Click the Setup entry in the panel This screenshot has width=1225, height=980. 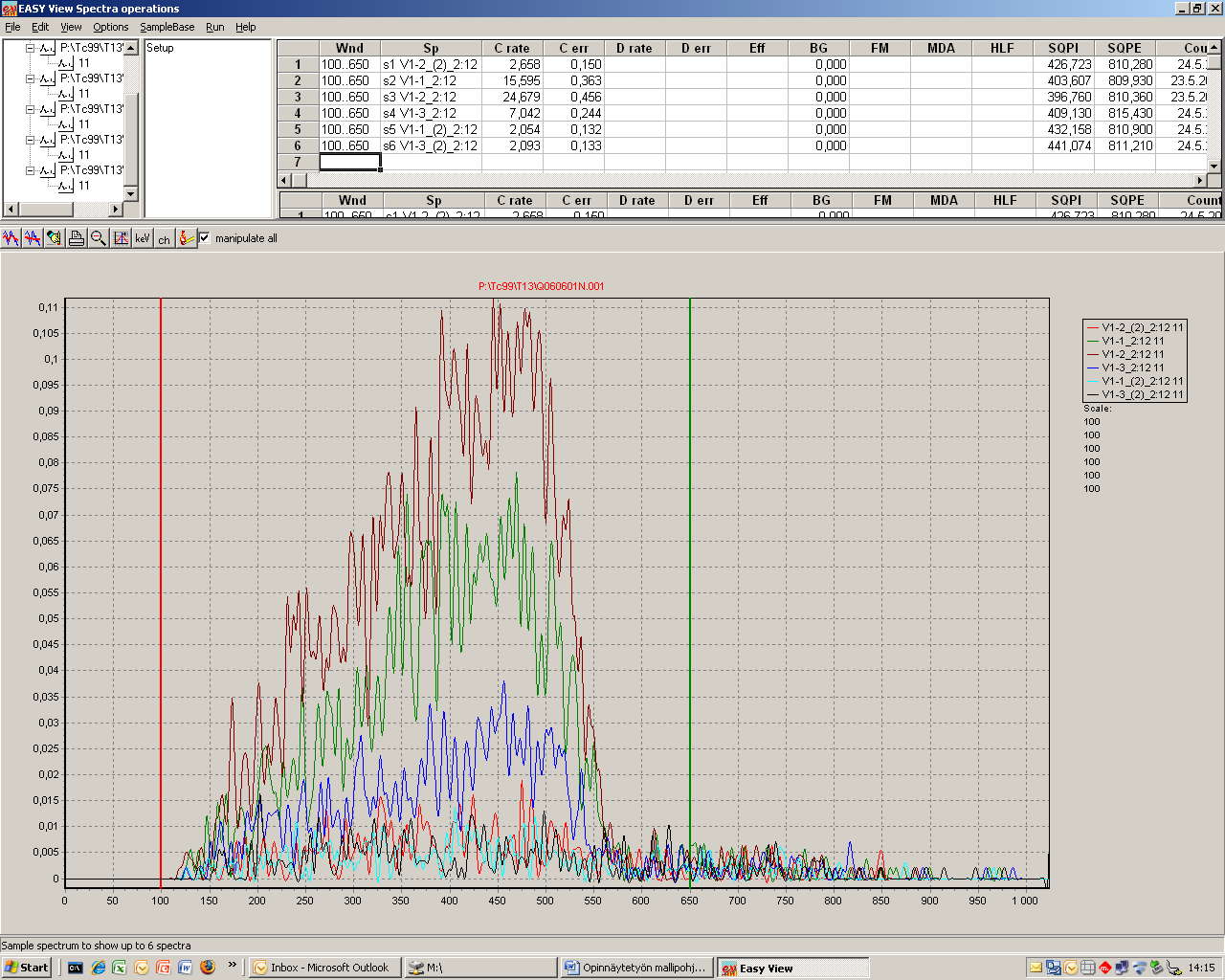click(x=160, y=48)
